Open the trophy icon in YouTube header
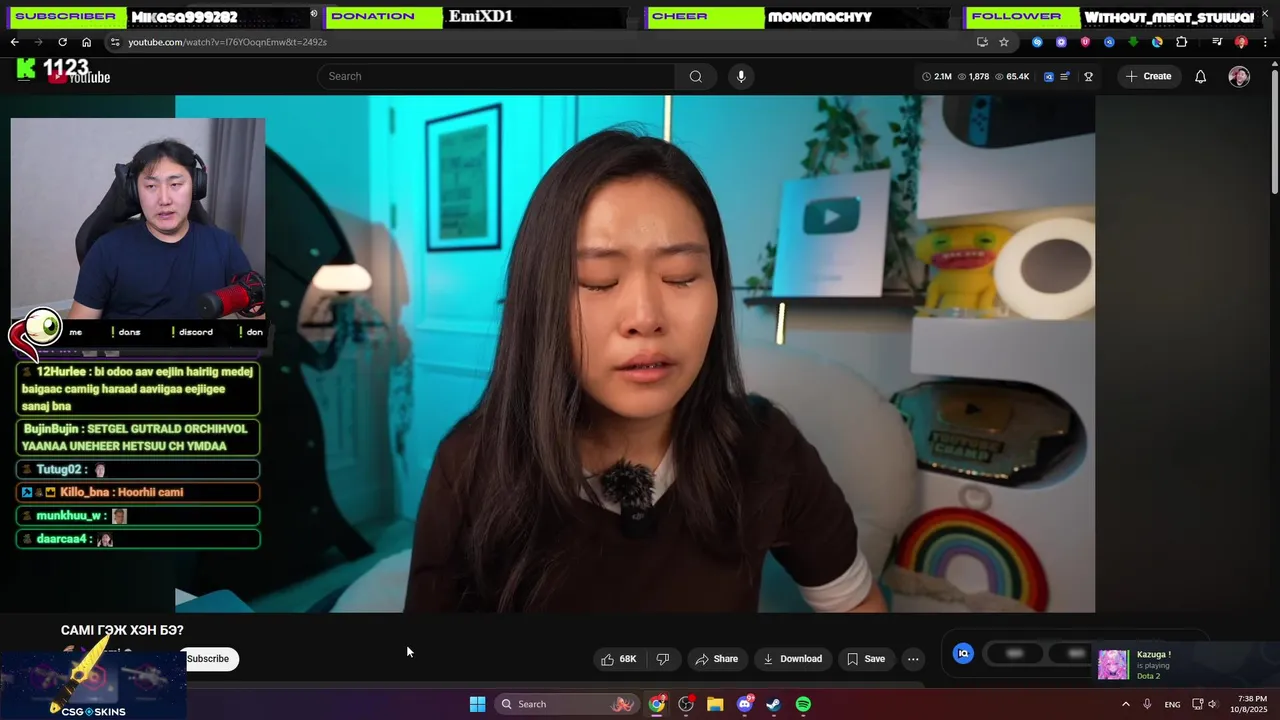The width and height of the screenshot is (1280, 720). [1089, 76]
